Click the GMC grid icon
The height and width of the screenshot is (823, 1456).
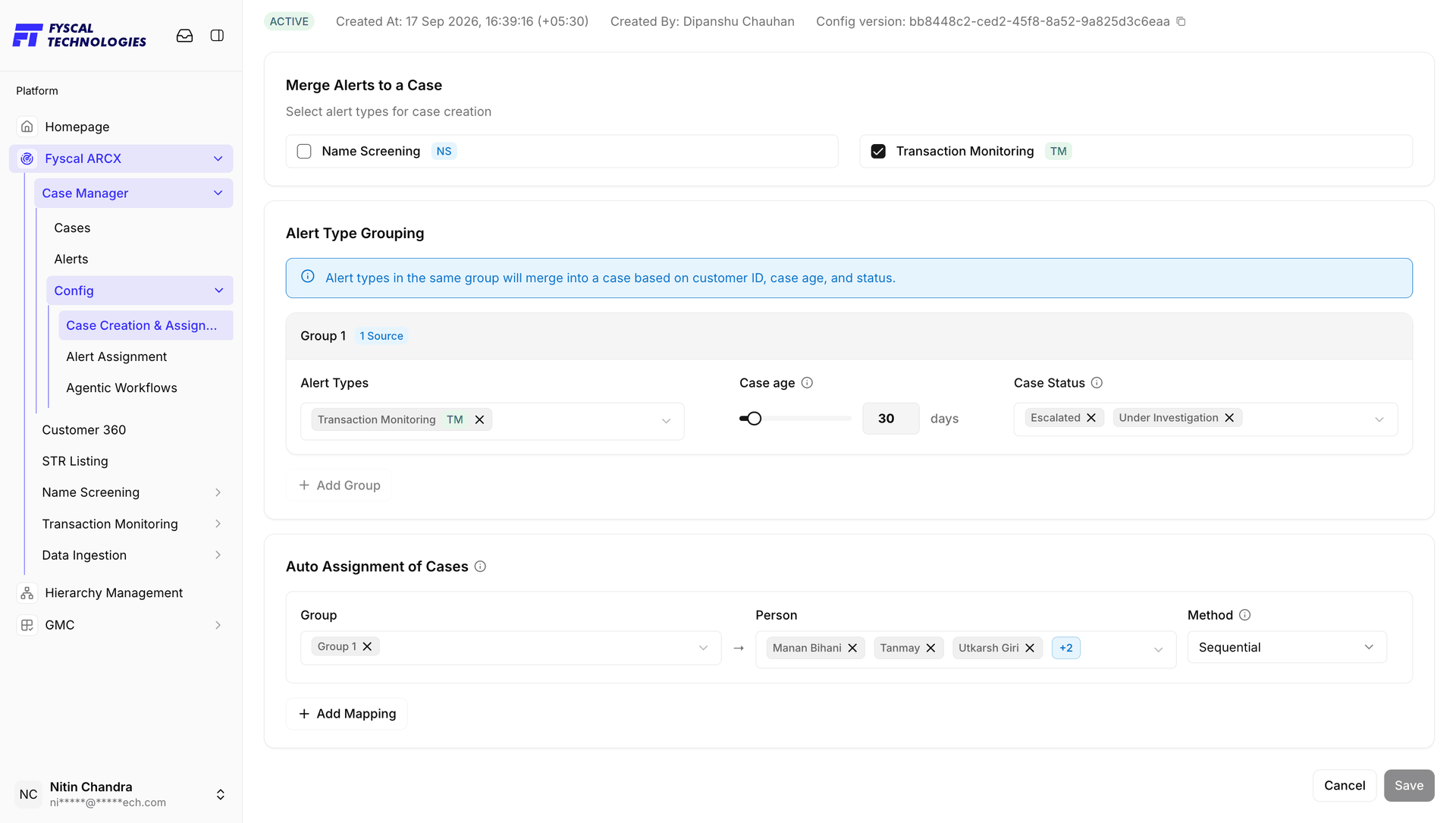(27, 625)
